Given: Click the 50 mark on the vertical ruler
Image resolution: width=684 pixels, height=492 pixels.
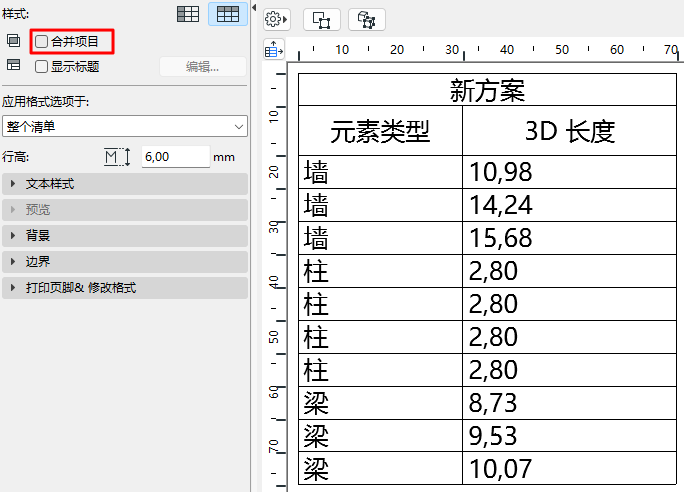Looking at the screenshot, I should [274, 337].
